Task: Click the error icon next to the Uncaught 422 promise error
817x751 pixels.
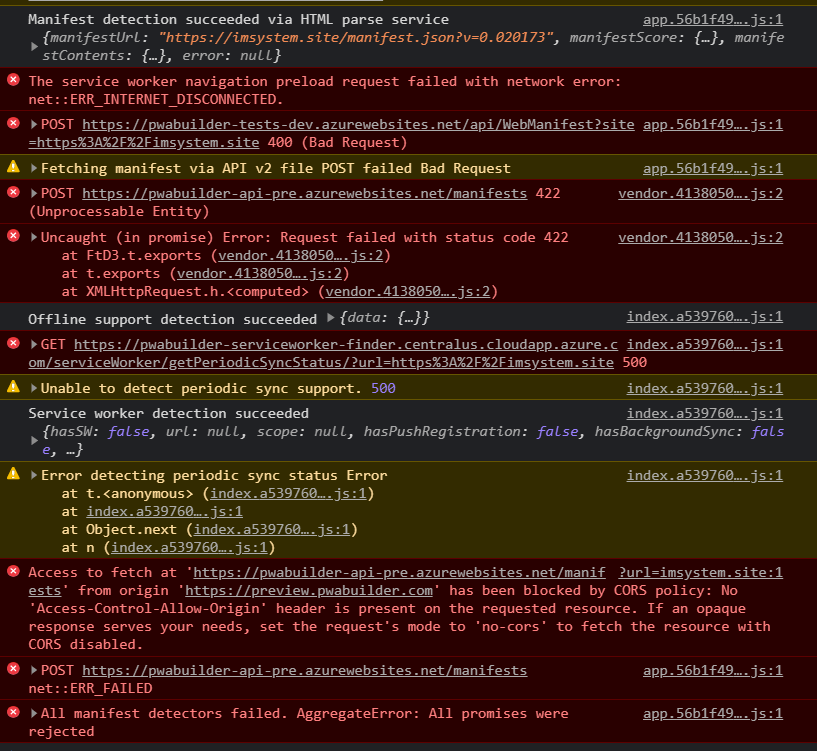Action: pyautogui.click(x=12, y=238)
